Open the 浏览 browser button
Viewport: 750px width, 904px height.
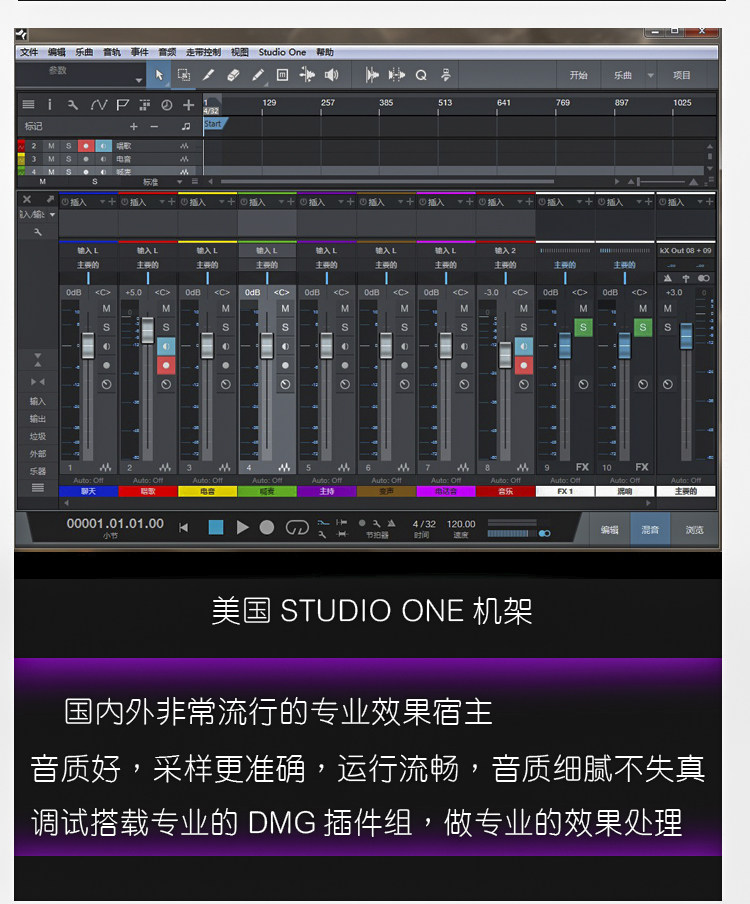pyautogui.click(x=694, y=530)
